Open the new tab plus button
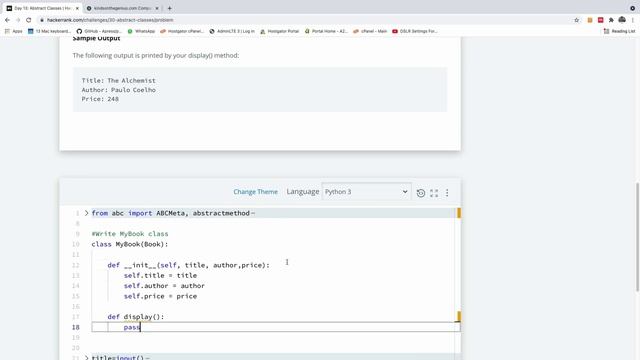Screen dimensions: 640x360 click(x=169, y=8)
